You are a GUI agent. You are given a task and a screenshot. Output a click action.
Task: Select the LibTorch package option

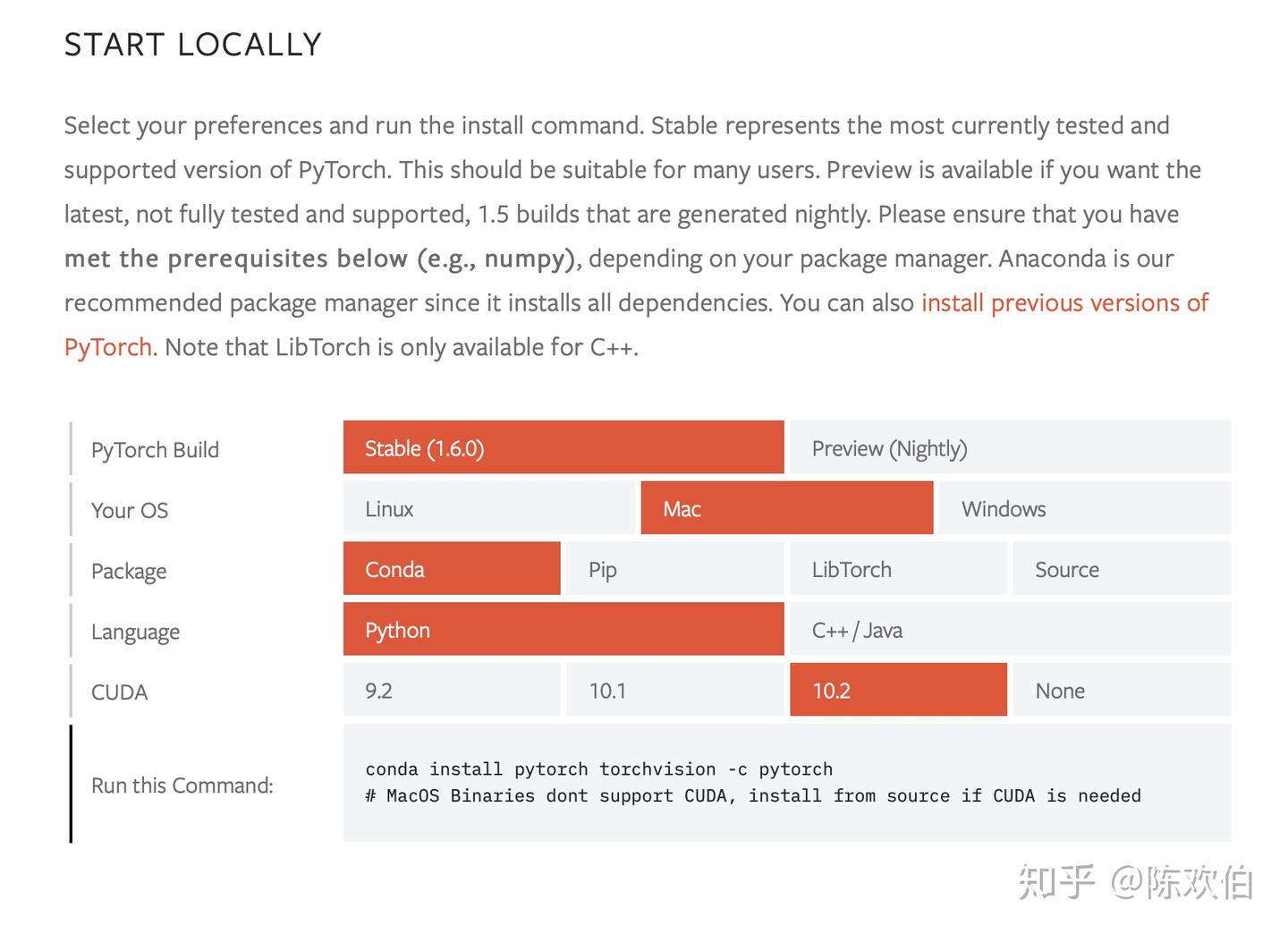pos(897,569)
